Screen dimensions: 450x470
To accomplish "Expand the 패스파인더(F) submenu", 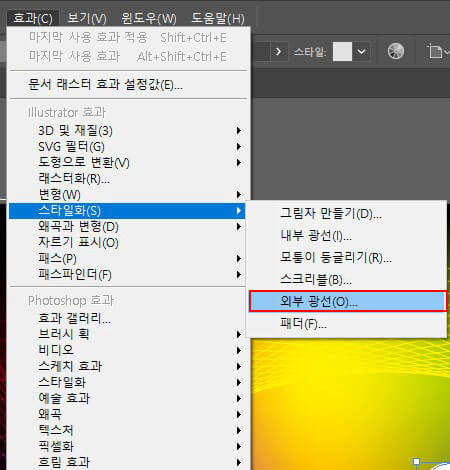I will click(x=128, y=275).
